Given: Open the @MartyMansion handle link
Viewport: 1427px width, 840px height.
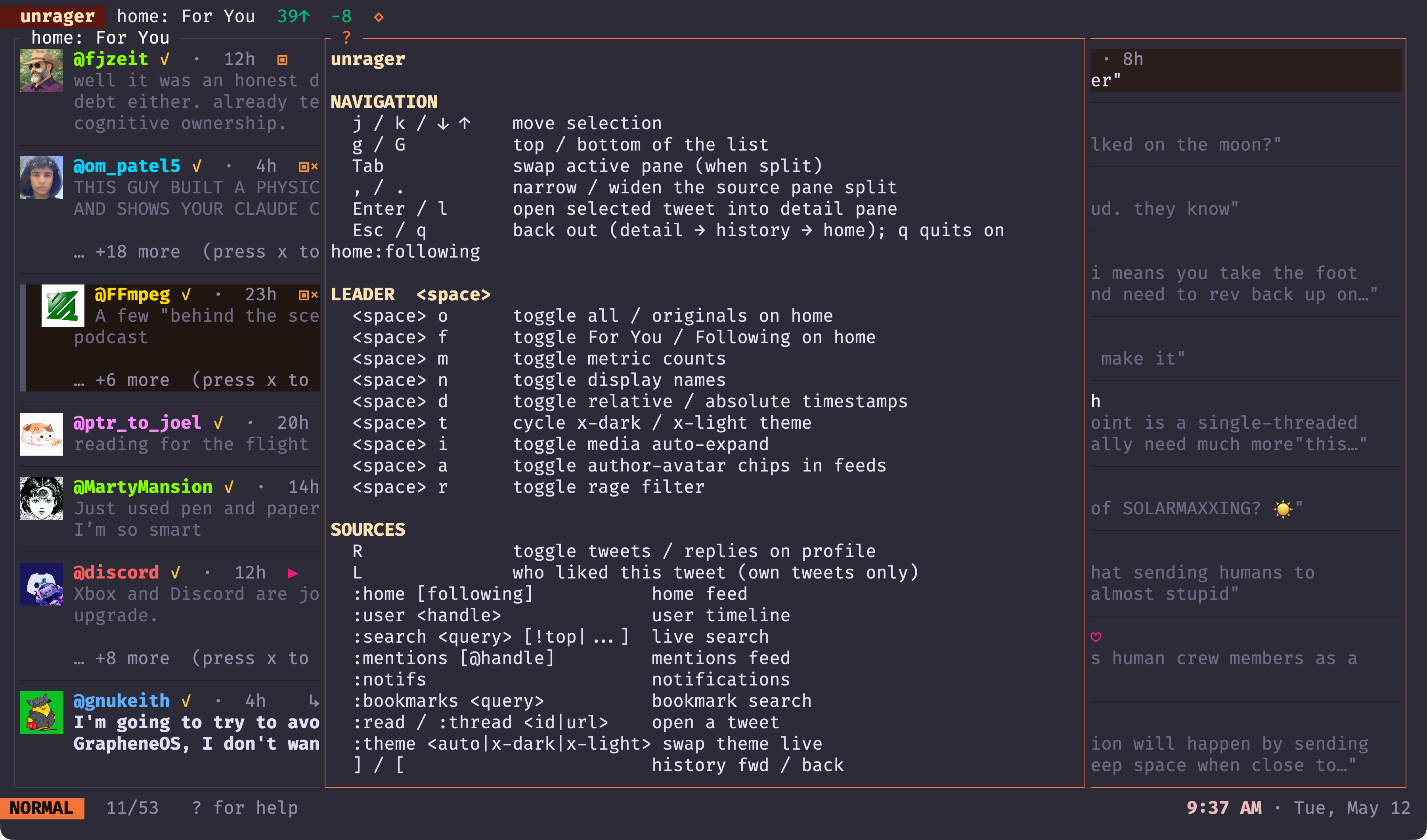Looking at the screenshot, I should point(143,487).
